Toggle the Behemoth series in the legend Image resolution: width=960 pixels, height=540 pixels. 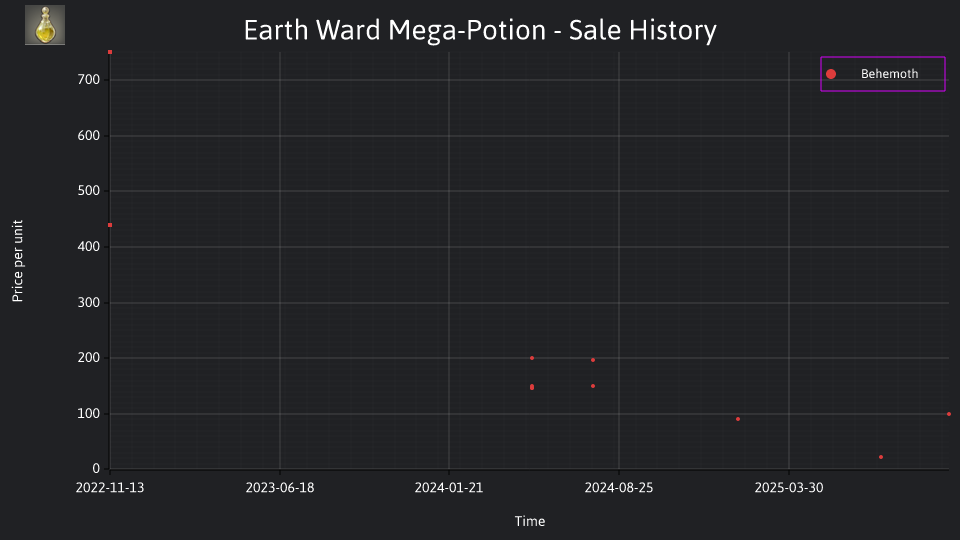pos(882,74)
